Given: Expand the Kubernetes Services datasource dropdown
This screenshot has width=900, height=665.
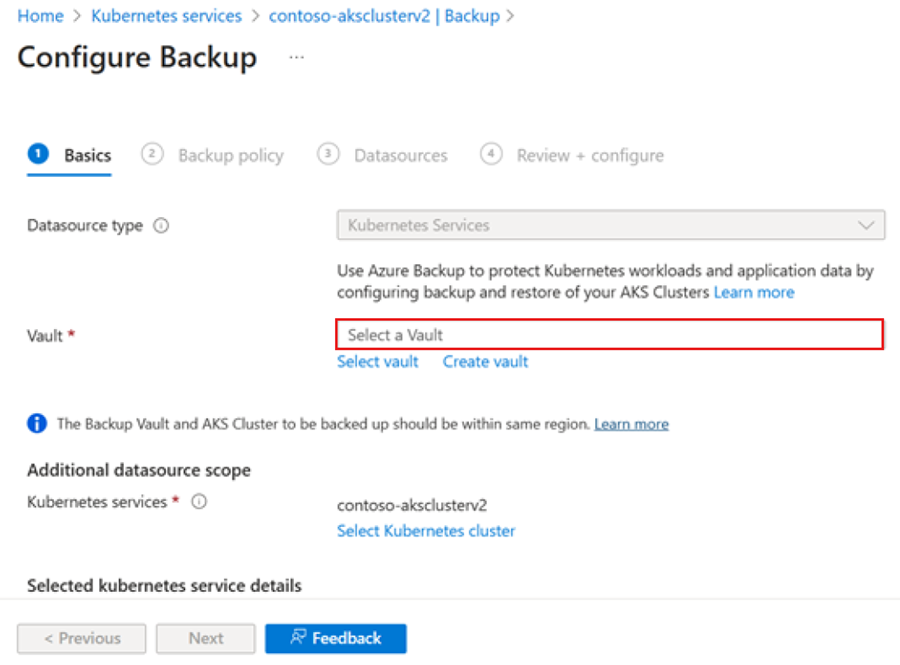Looking at the screenshot, I should tap(611, 225).
